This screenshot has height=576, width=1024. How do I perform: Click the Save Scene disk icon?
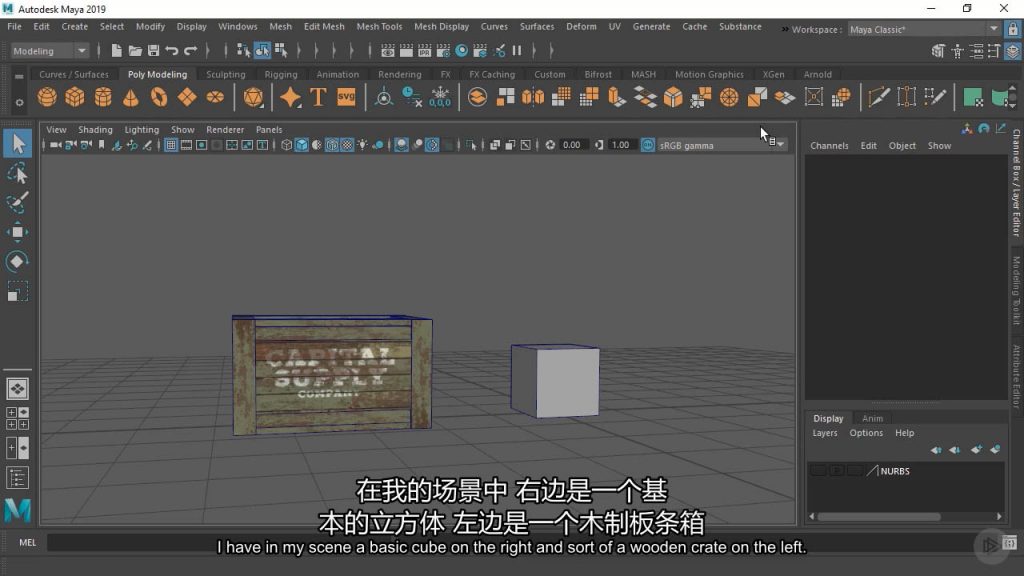[153, 50]
